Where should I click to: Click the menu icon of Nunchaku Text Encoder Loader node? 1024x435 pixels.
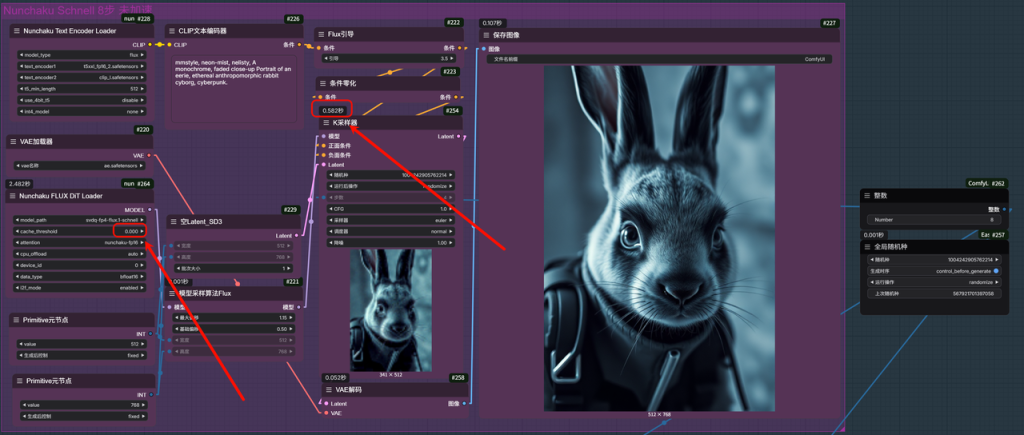tap(16, 31)
